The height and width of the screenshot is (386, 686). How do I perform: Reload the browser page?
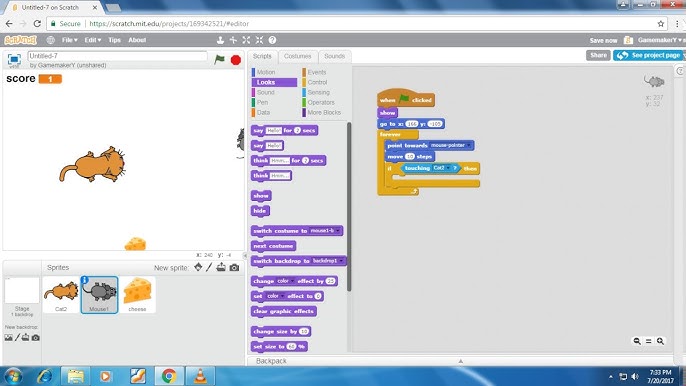click(x=37, y=24)
